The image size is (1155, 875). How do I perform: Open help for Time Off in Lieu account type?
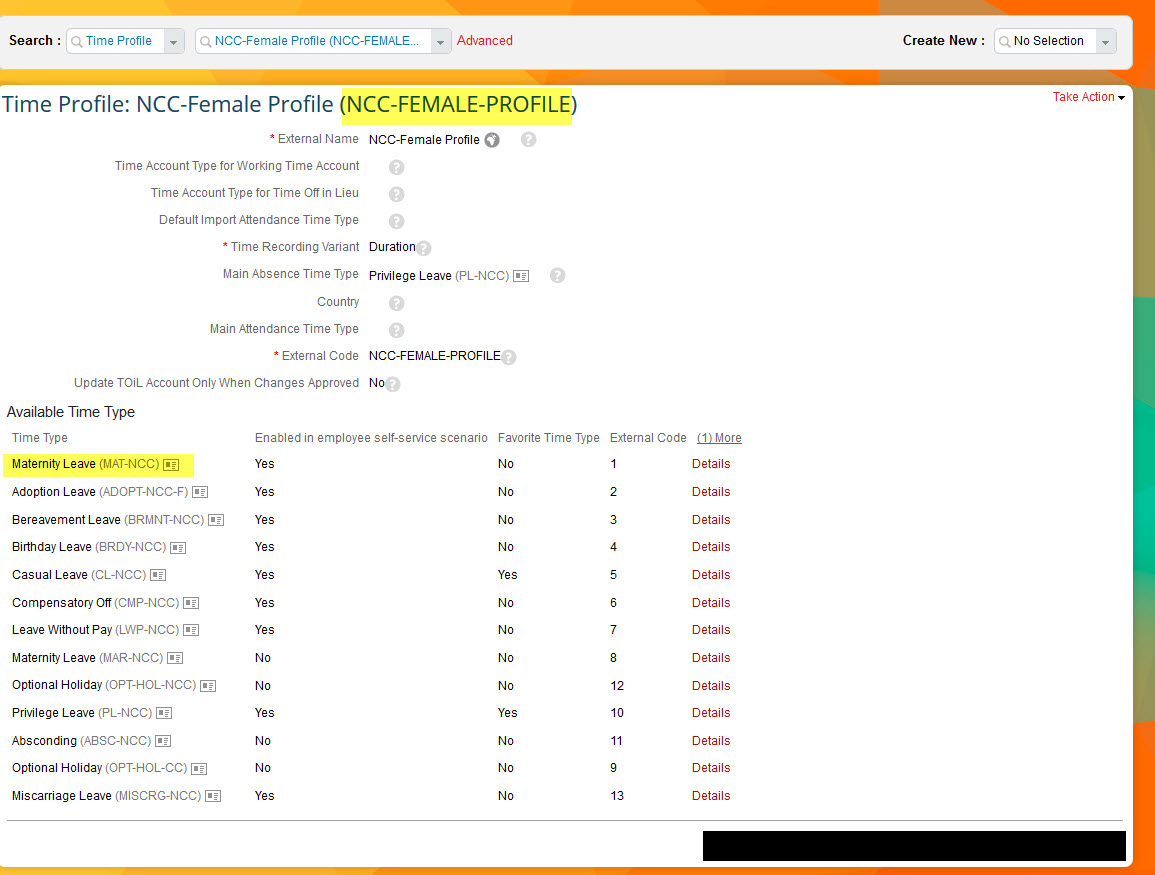tap(396, 194)
